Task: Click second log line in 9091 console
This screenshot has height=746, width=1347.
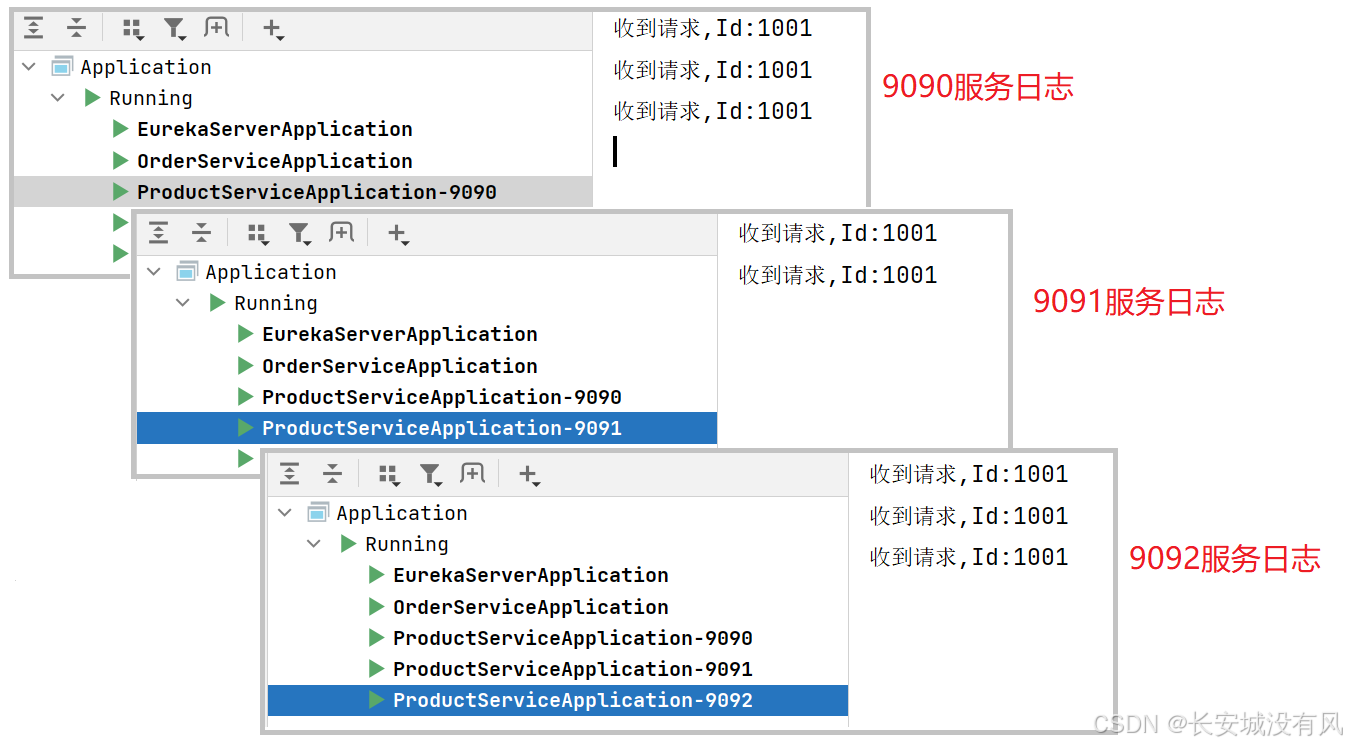Action: click(838, 275)
